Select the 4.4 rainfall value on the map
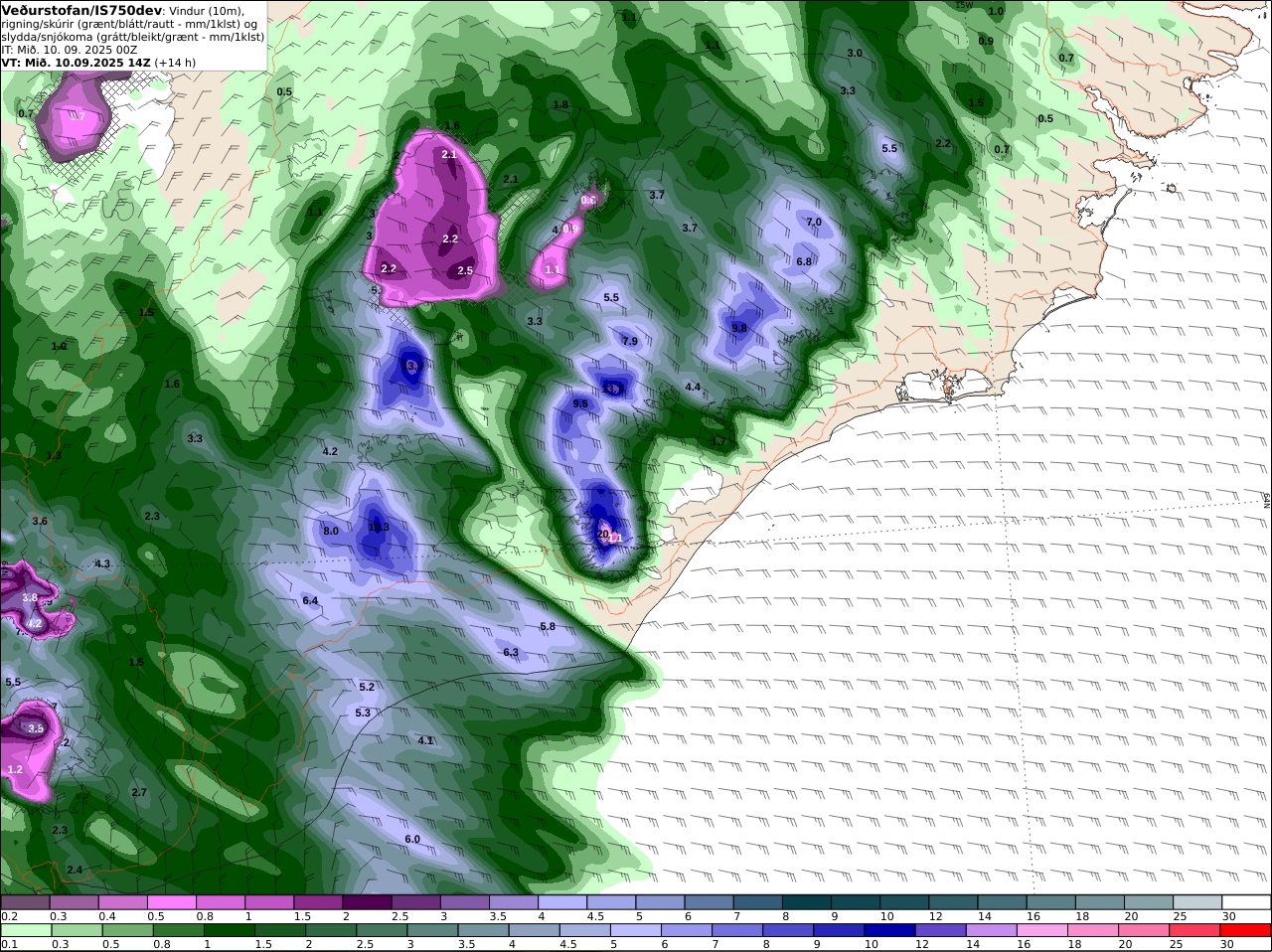 pos(693,387)
